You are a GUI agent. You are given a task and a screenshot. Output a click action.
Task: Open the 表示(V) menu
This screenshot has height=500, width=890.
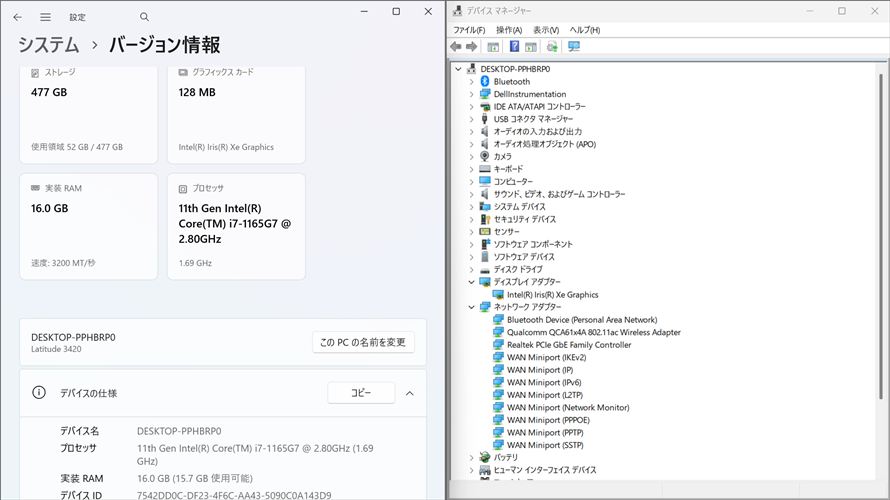click(546, 30)
